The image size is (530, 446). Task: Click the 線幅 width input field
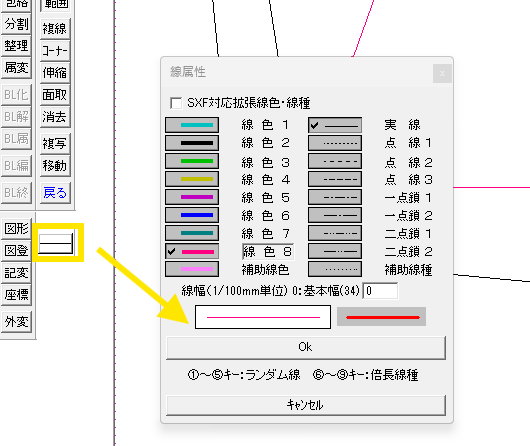click(x=380, y=291)
